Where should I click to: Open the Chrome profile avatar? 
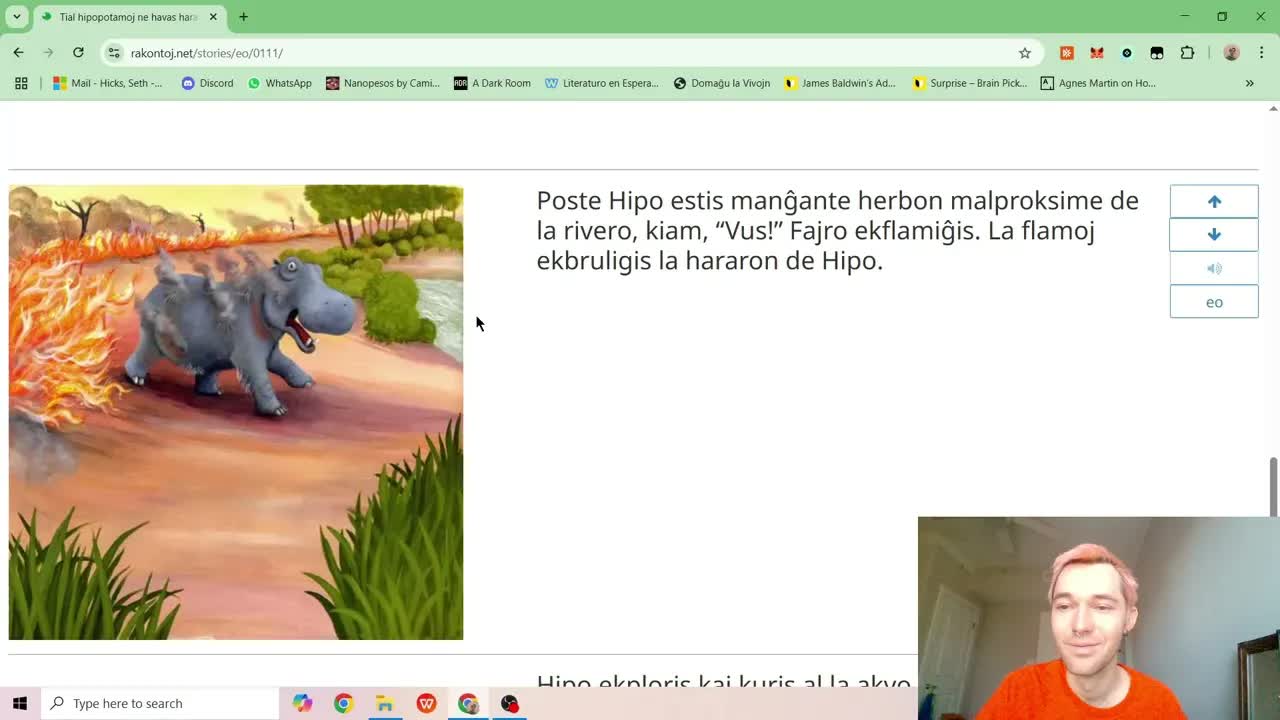(x=1232, y=53)
